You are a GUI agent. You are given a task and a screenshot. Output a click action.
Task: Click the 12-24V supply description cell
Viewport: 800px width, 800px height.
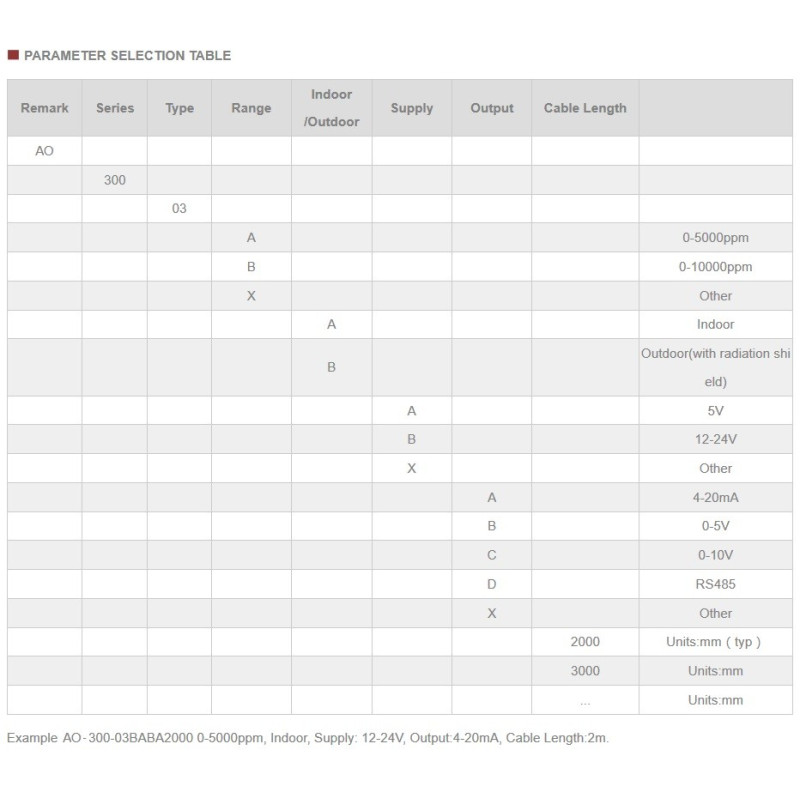[715, 439]
